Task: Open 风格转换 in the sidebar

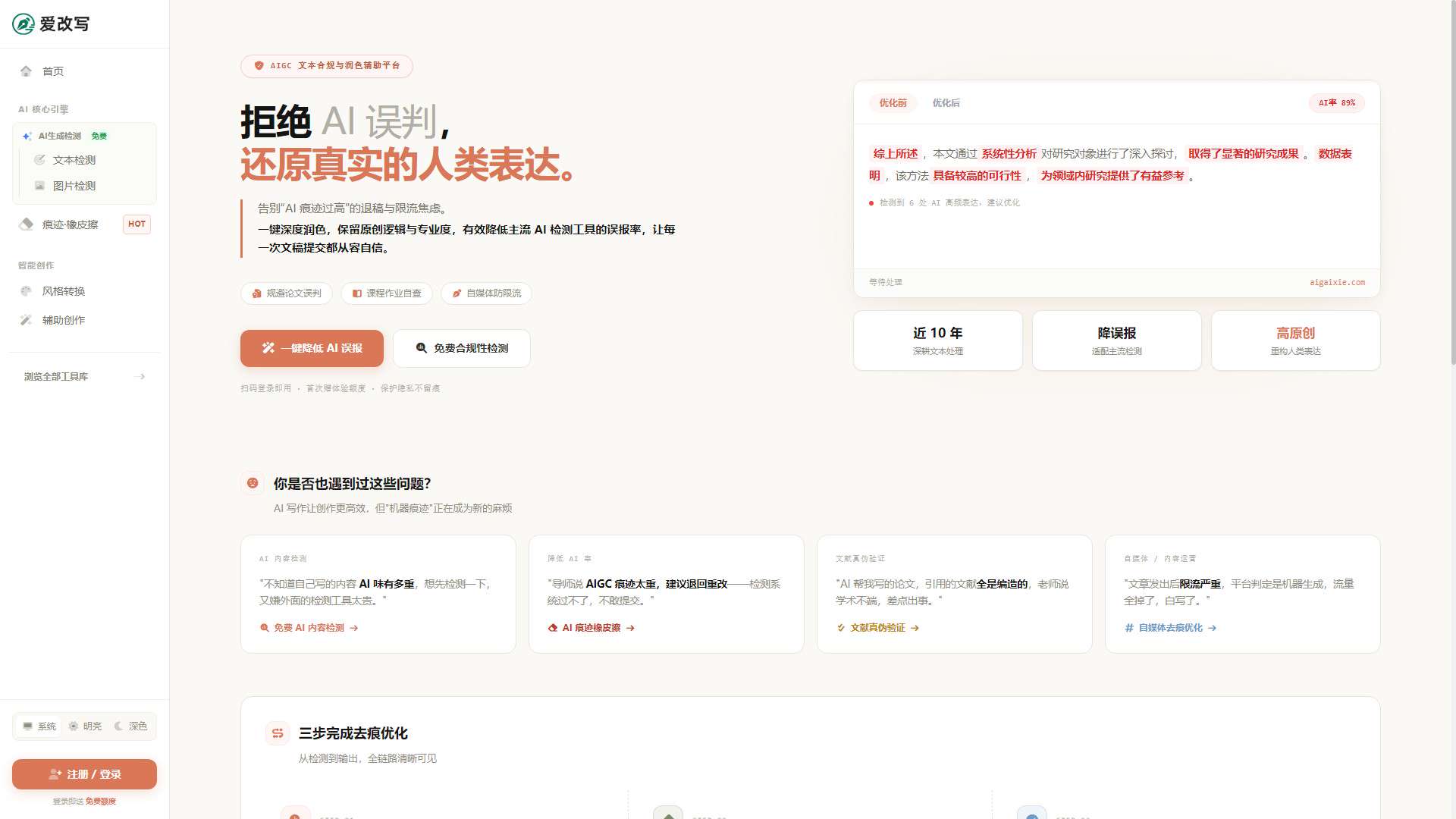Action: [x=84, y=291]
